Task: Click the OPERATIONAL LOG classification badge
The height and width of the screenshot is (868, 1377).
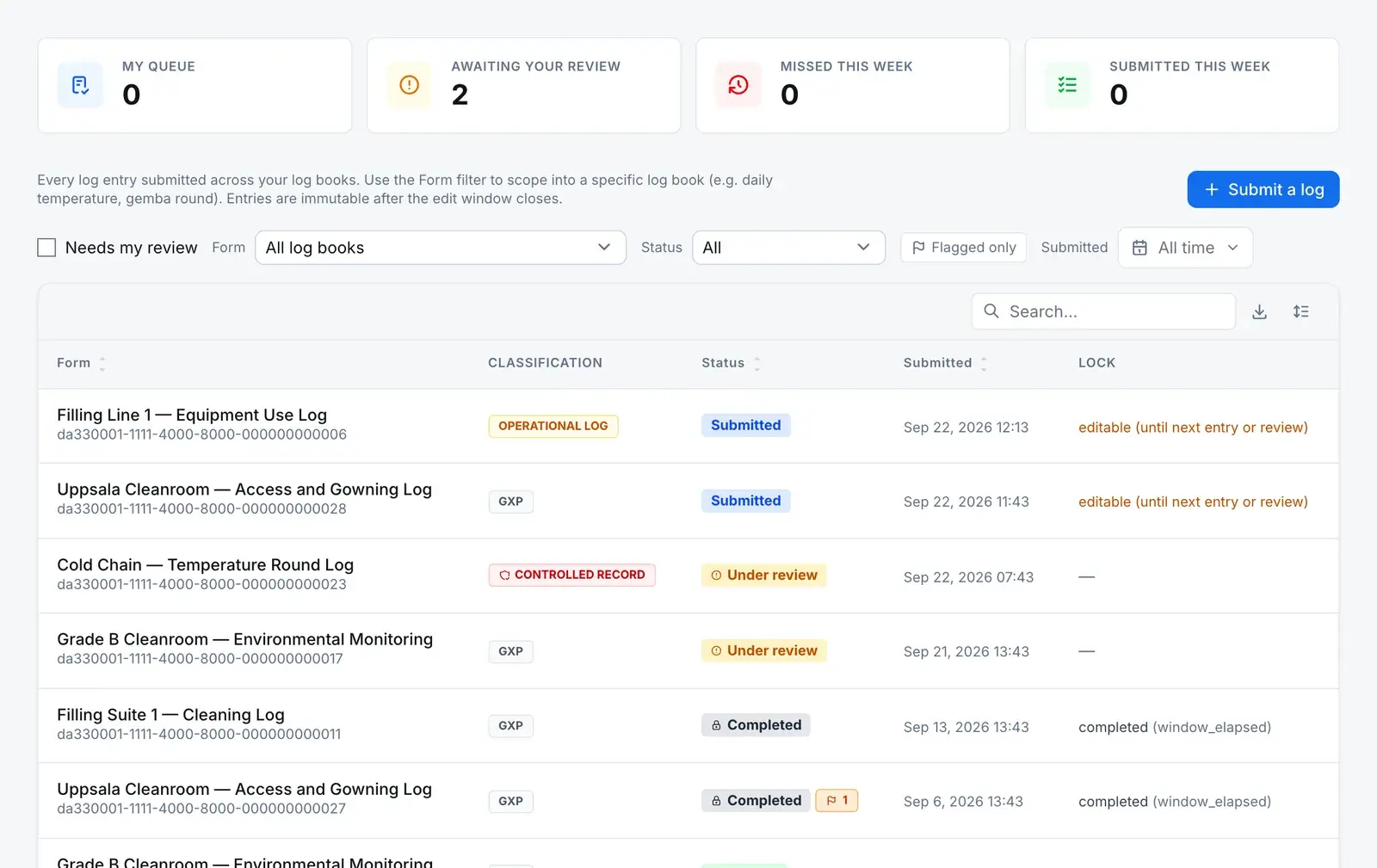Action: (x=553, y=426)
